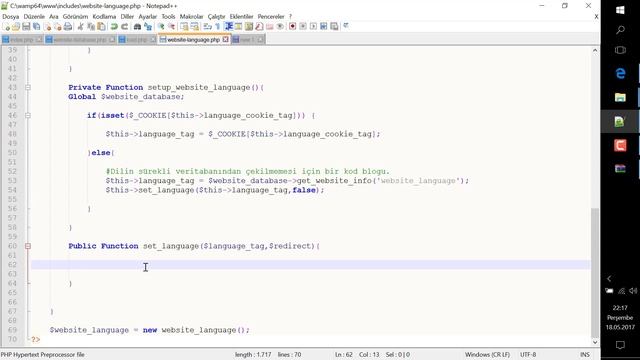This screenshot has height=360, width=640.
Task: Open the Dosya menu
Action: 11,17
